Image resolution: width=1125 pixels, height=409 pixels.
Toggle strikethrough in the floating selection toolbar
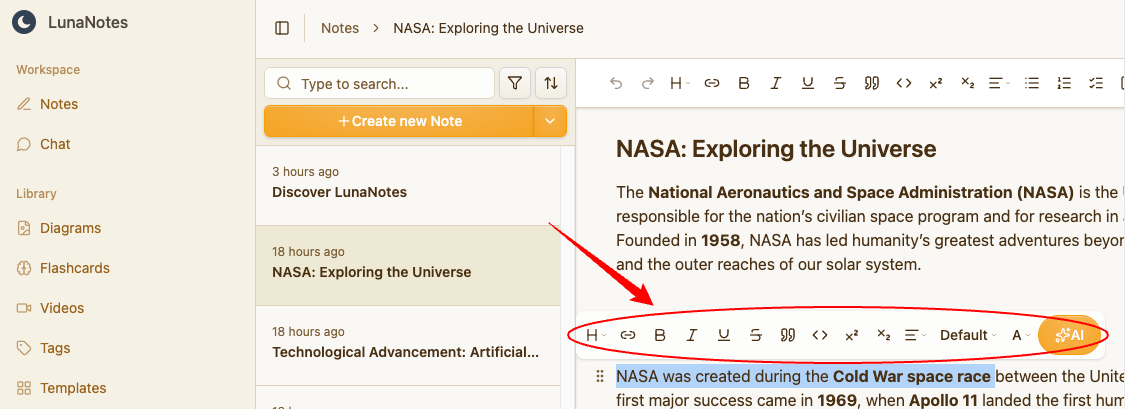click(756, 335)
